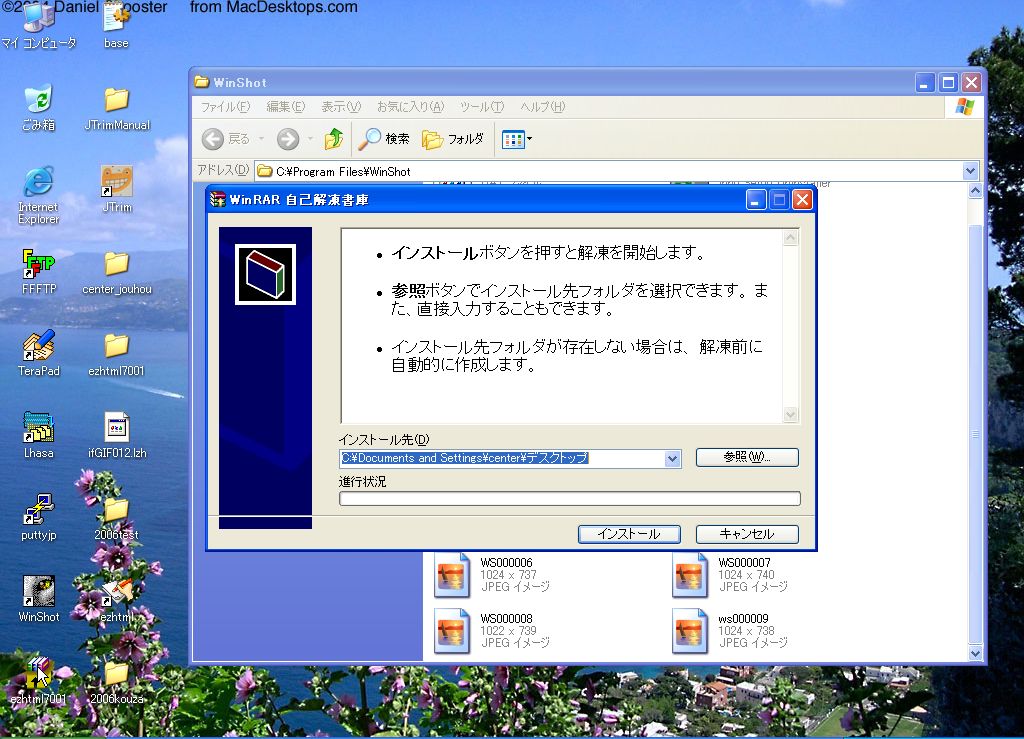
Task: Select the WS000008 JPEG file
Action: pyautogui.click(x=492, y=631)
